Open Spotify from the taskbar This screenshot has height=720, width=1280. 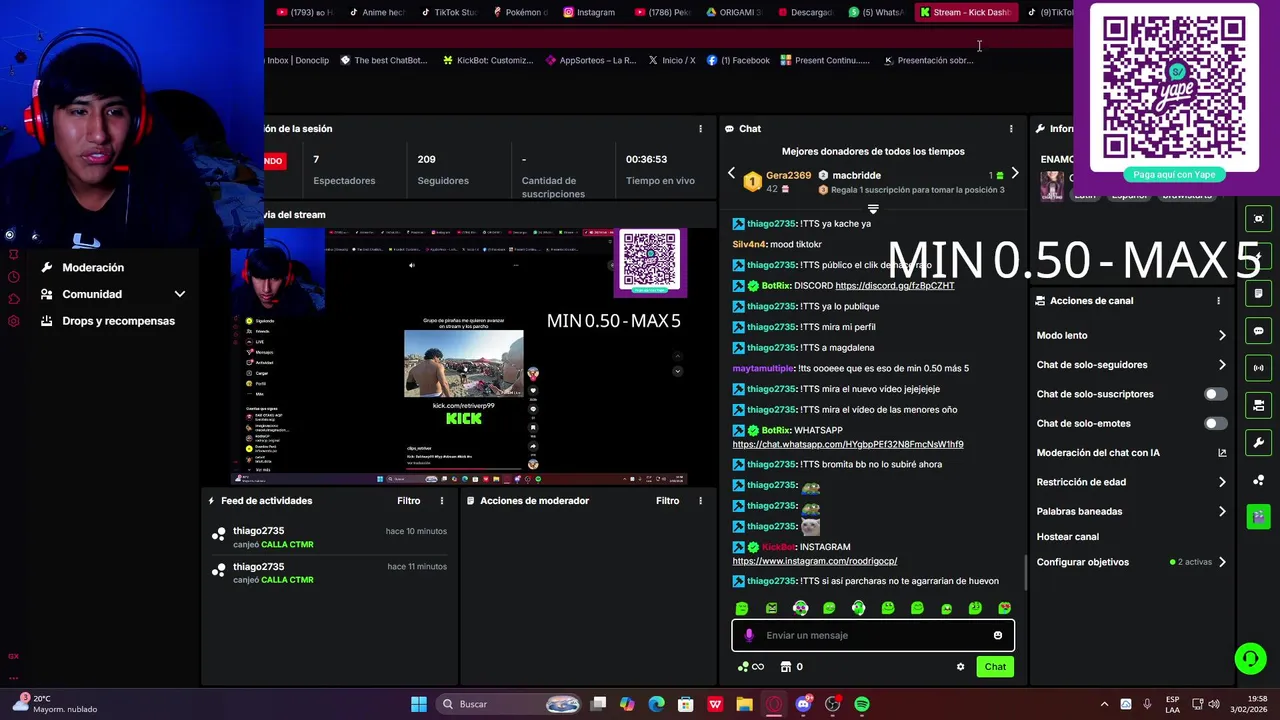862,704
